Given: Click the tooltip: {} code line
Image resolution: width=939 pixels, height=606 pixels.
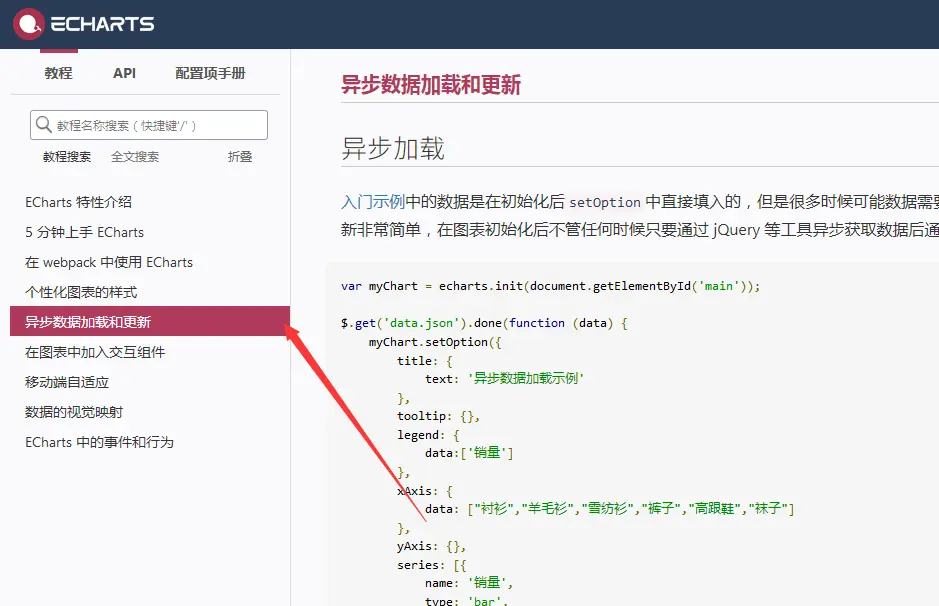Looking at the screenshot, I should [438, 416].
